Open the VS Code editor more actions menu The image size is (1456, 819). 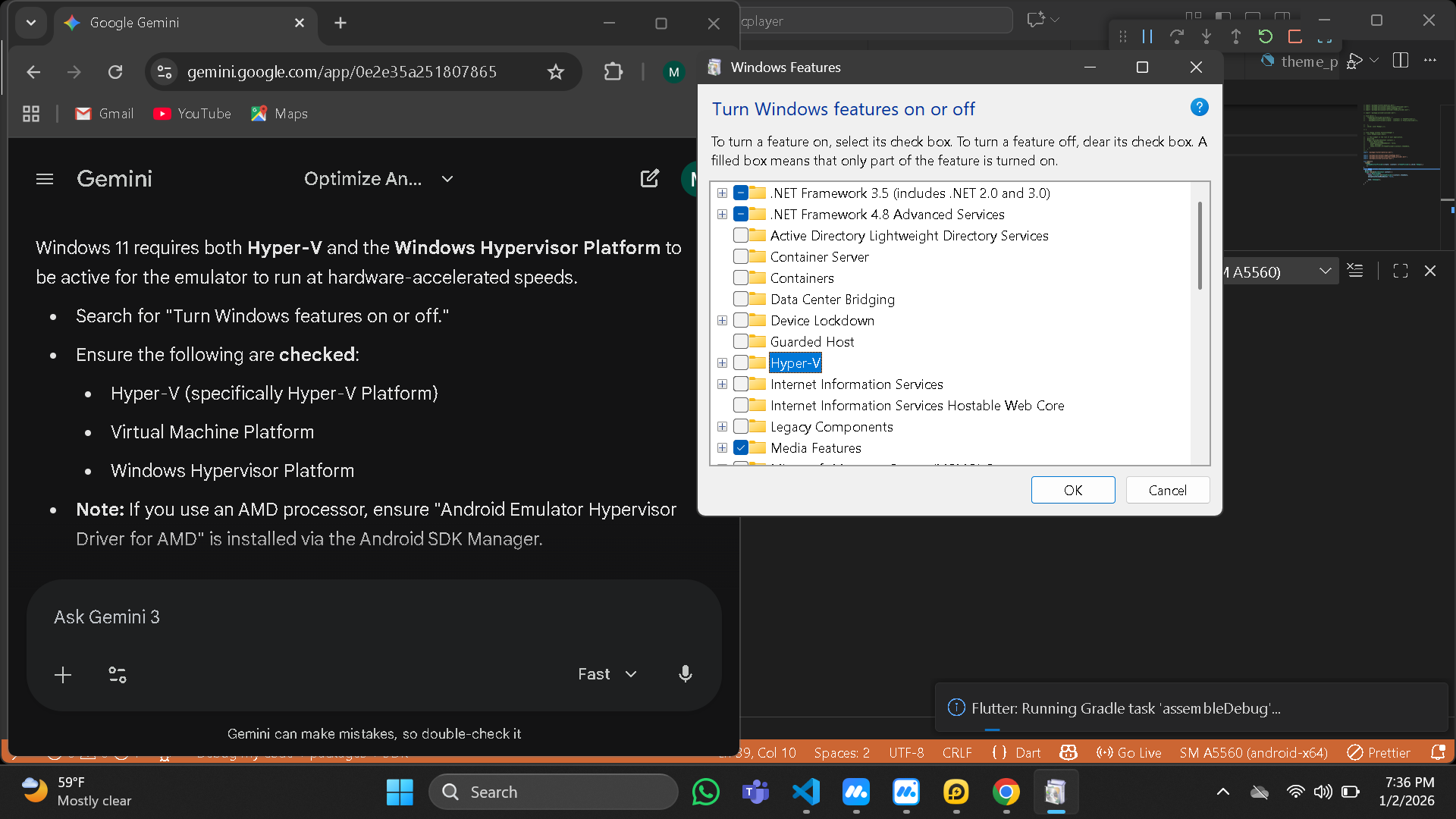click(x=1430, y=61)
